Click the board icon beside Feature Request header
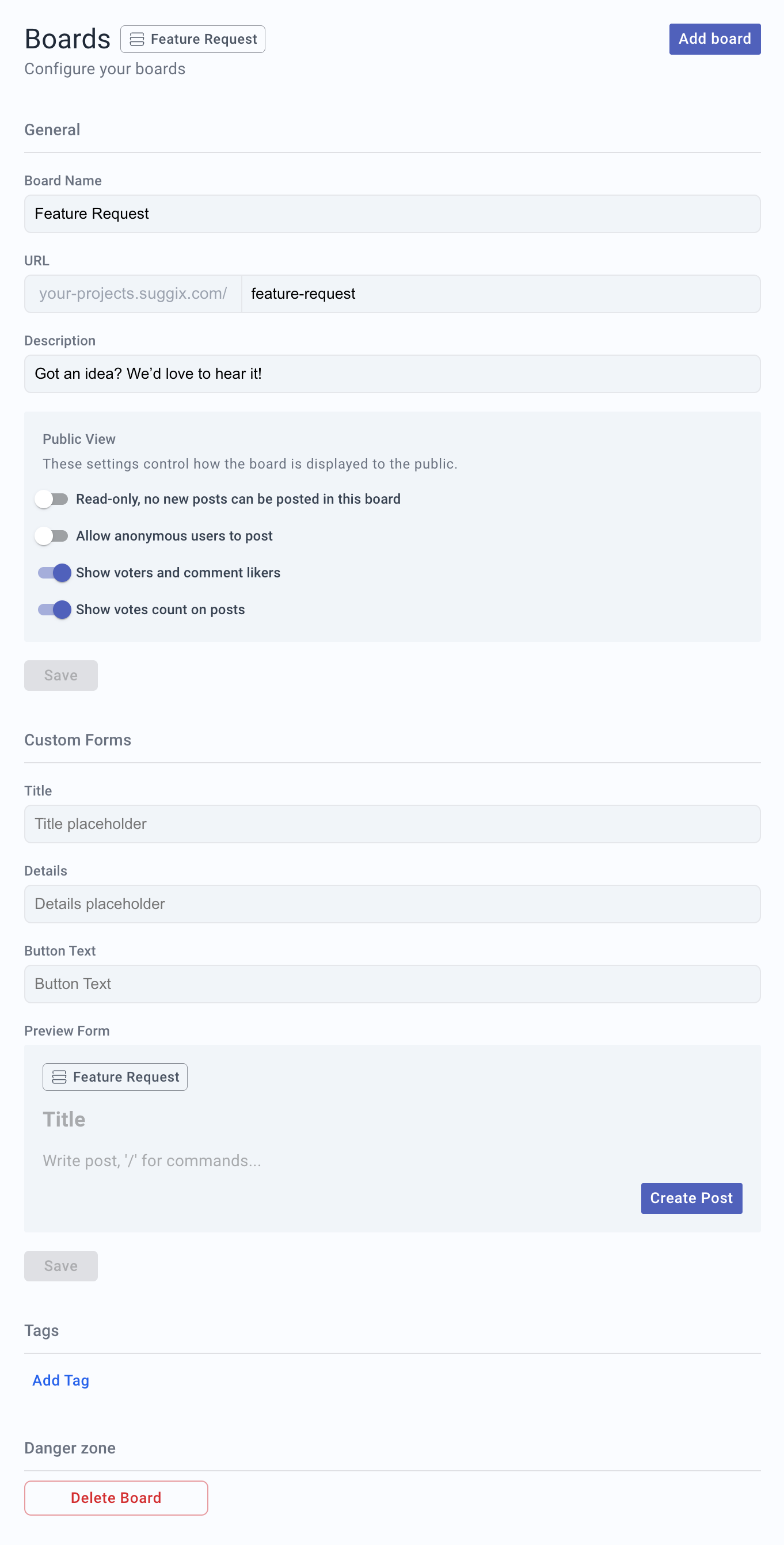784x1545 pixels. click(136, 39)
